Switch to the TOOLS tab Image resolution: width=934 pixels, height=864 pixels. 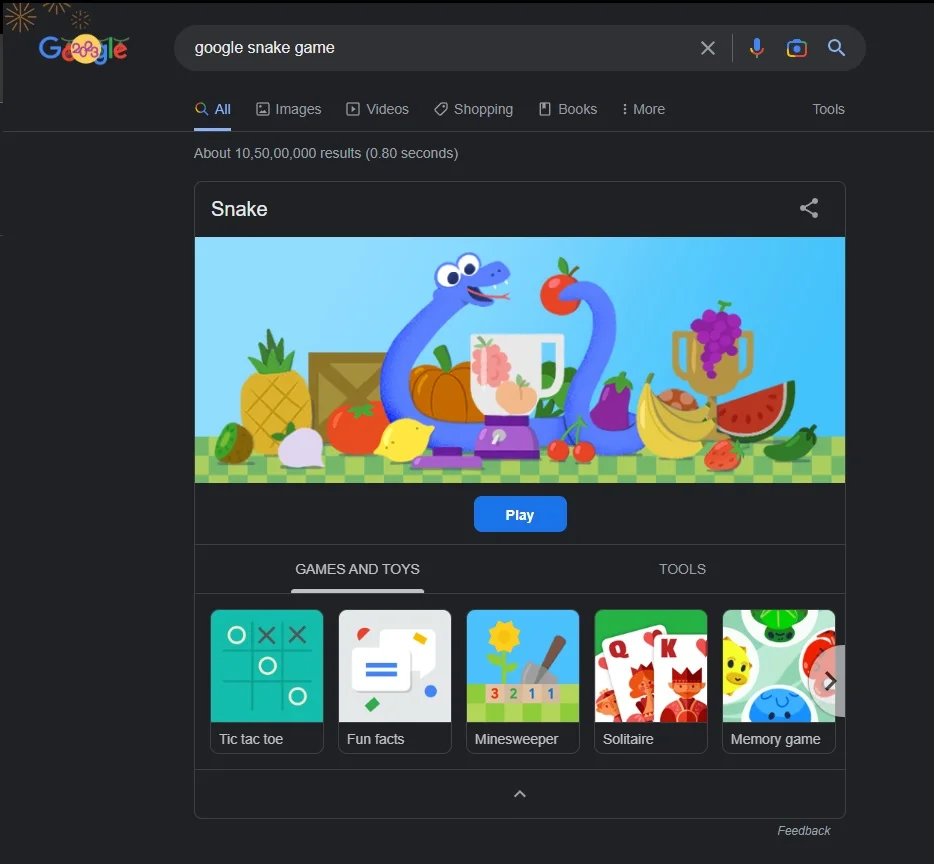[x=682, y=569]
